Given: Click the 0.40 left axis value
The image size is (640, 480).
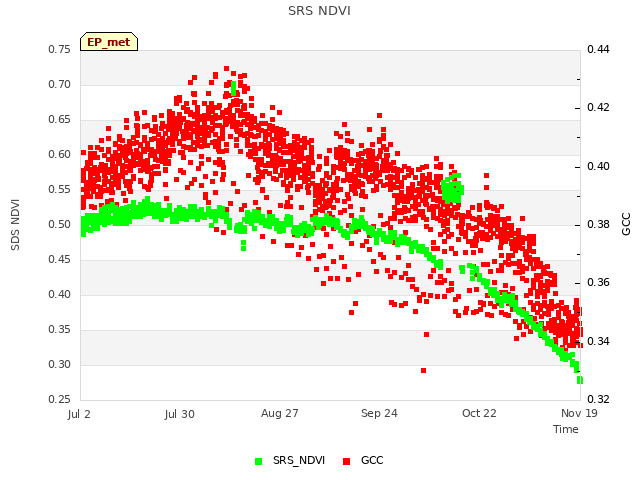Looking at the screenshot, I should coord(60,294).
